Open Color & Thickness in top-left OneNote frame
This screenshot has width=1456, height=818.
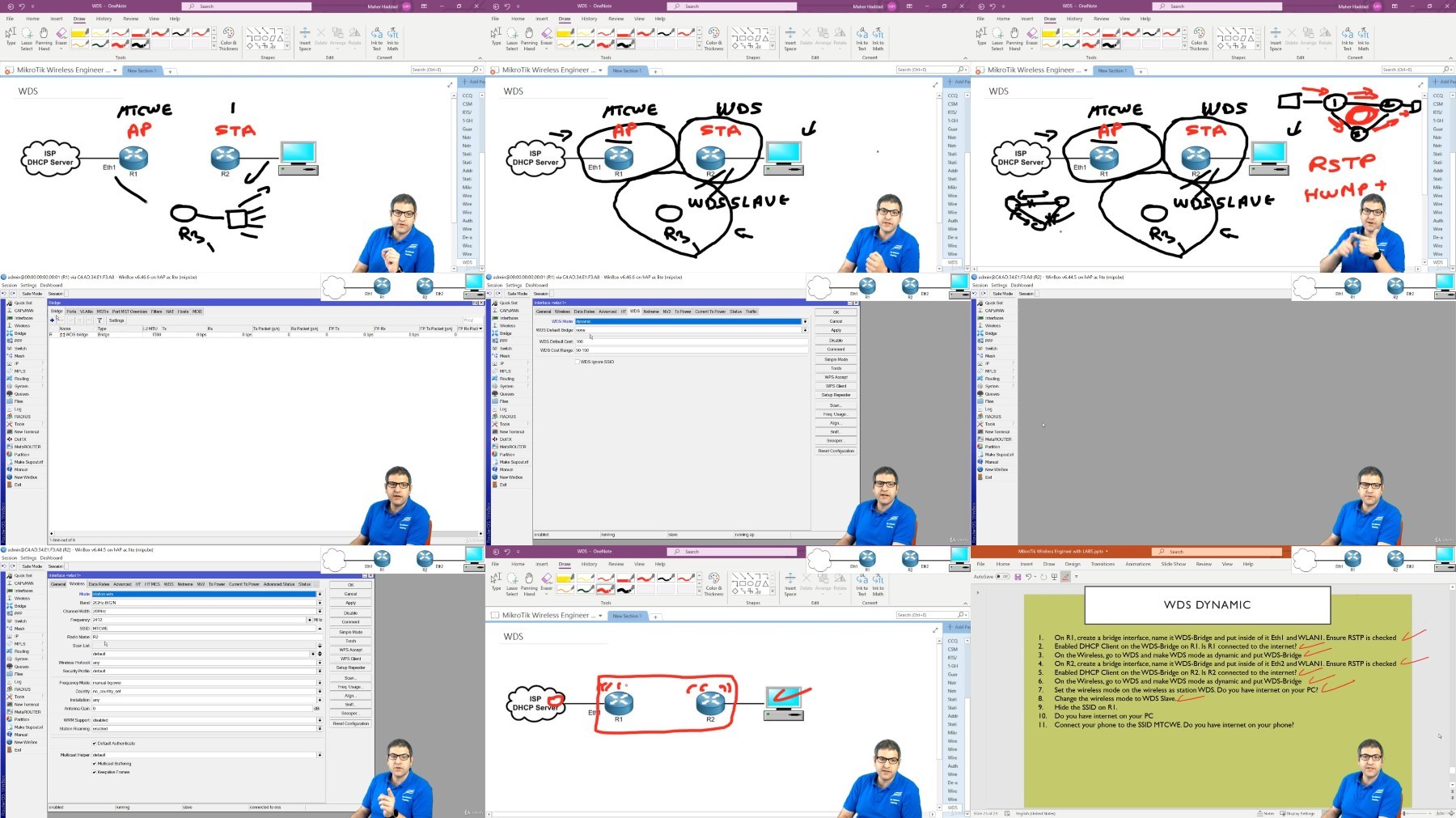[228, 39]
